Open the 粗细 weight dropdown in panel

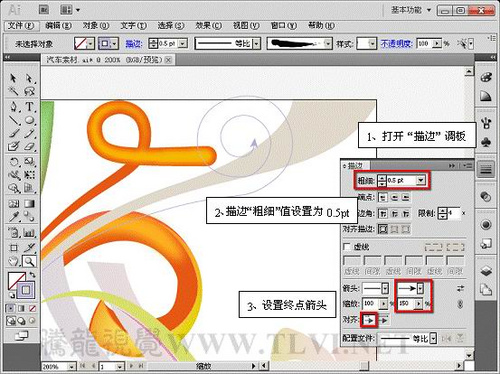point(421,180)
